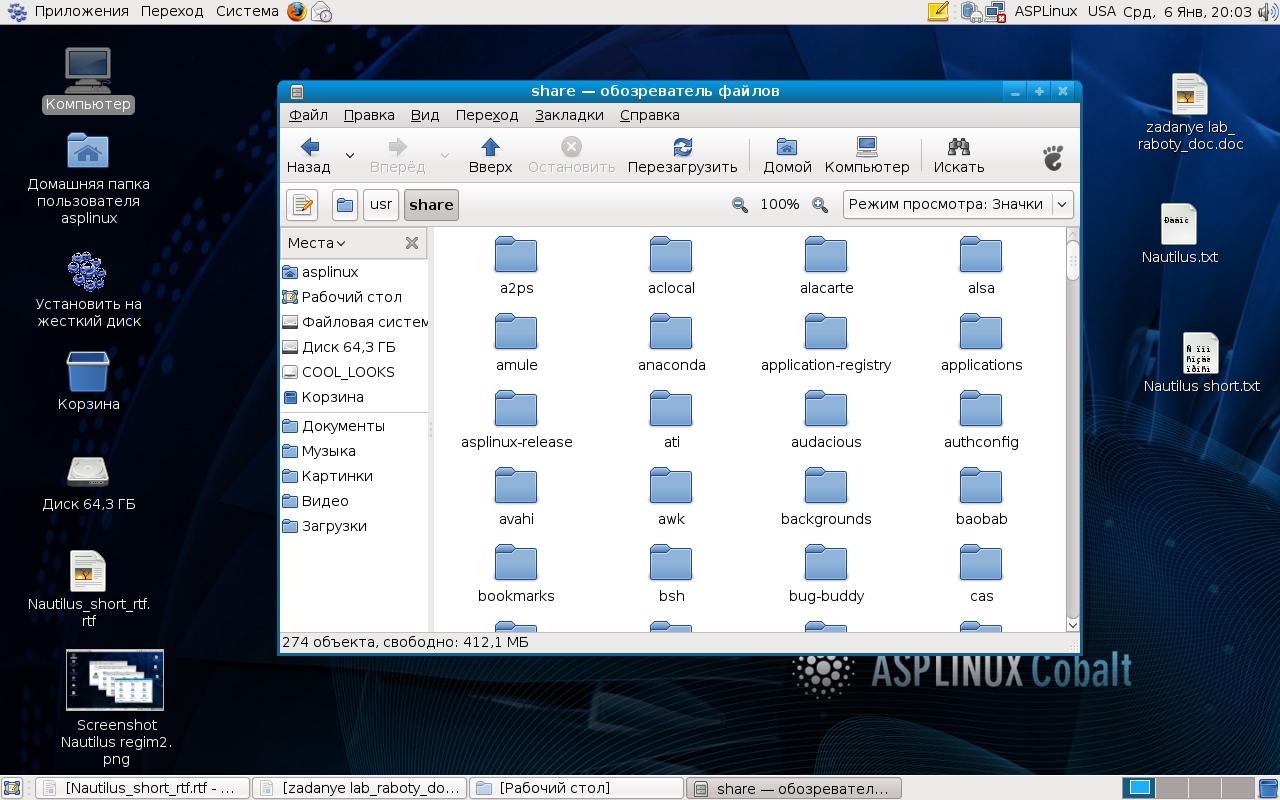Select Файловая система in sidebar
This screenshot has height=800, width=1280.
pos(354,322)
